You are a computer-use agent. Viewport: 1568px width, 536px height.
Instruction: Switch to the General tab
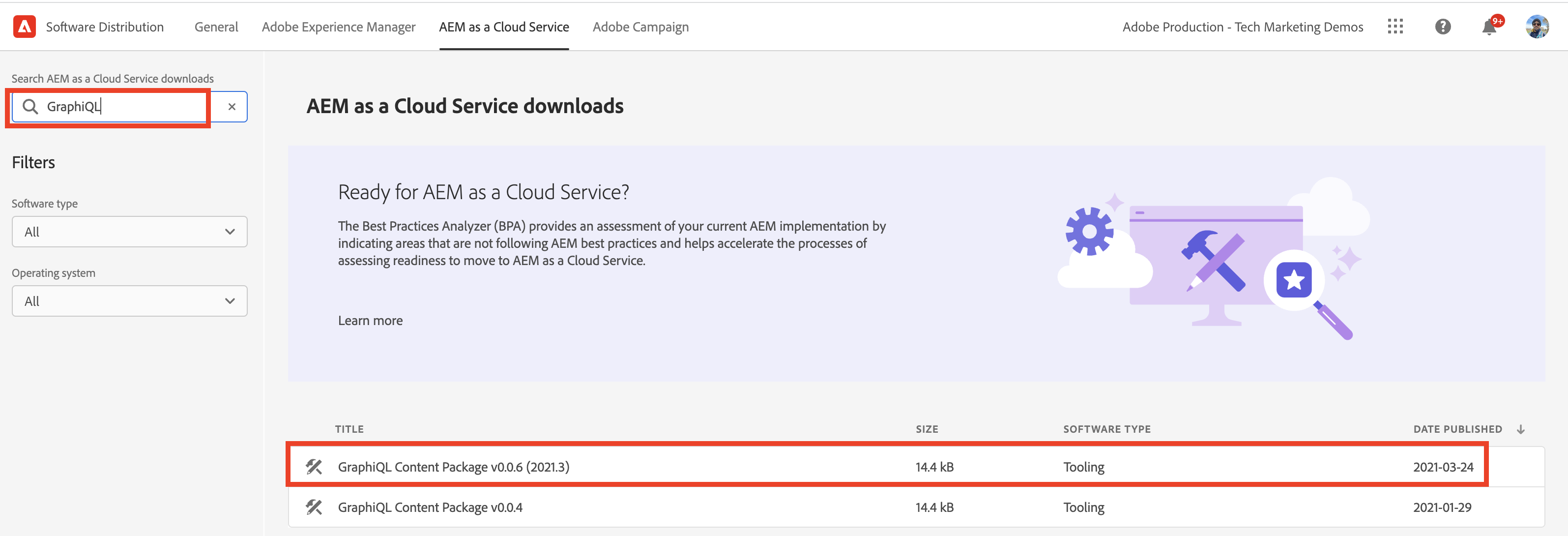[216, 27]
